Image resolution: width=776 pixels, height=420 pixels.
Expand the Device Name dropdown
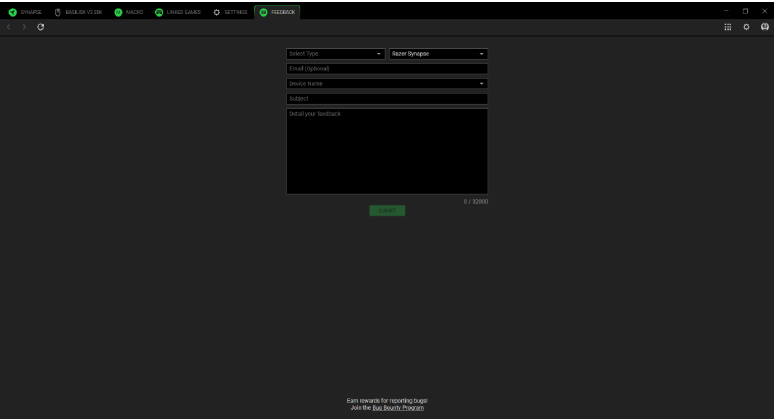click(x=387, y=84)
